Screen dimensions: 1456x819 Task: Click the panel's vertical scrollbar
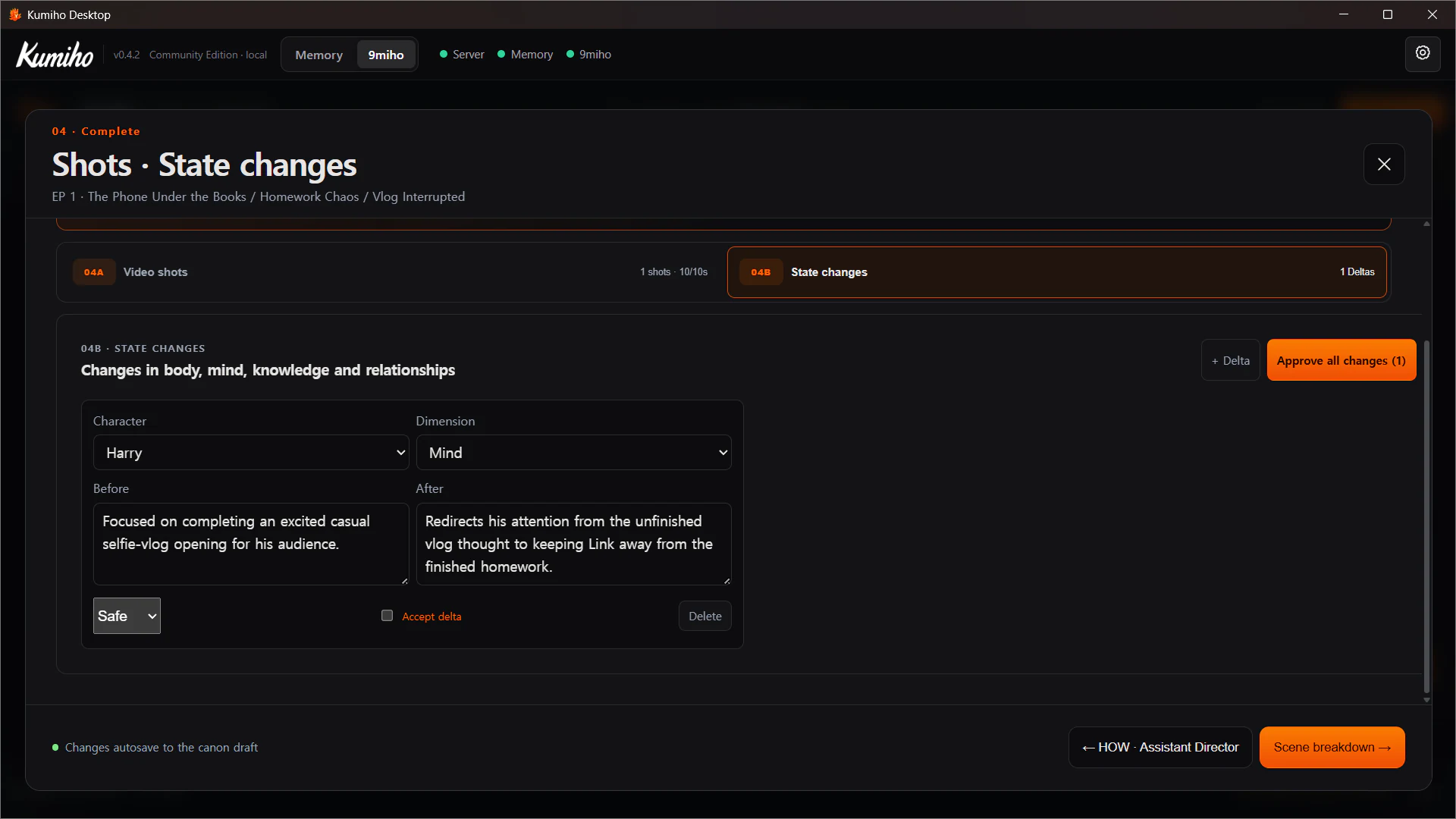tap(1426, 516)
